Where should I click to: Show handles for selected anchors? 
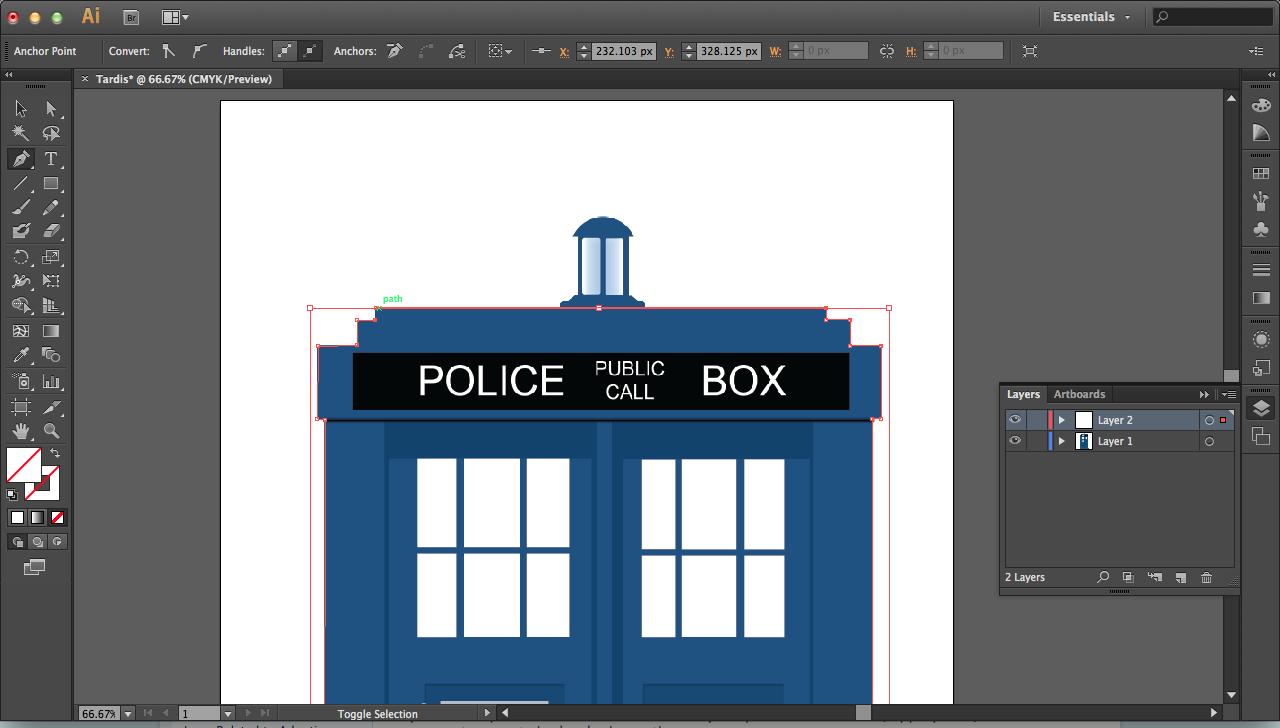(285, 51)
